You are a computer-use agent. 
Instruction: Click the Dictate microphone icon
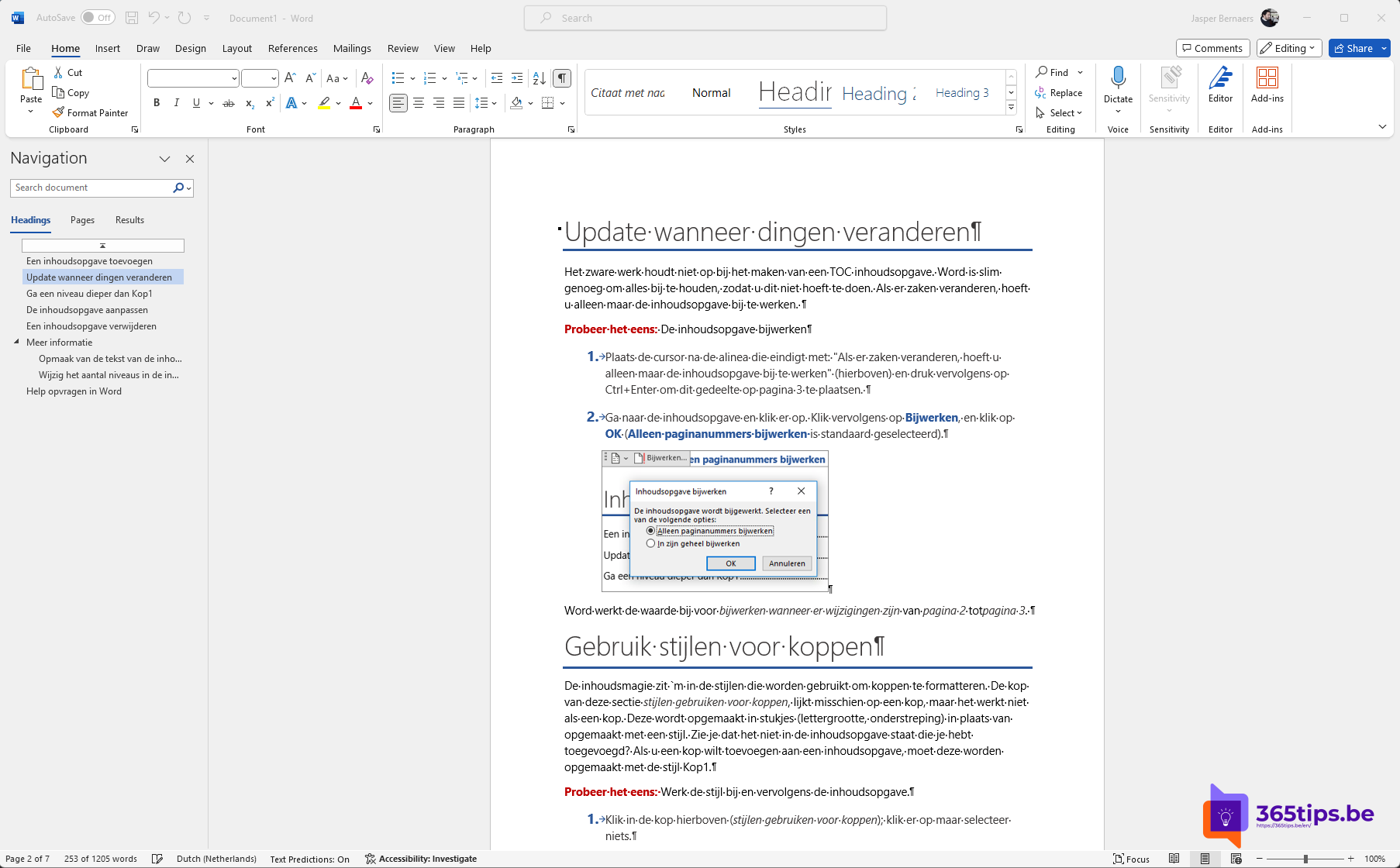[x=1118, y=77]
